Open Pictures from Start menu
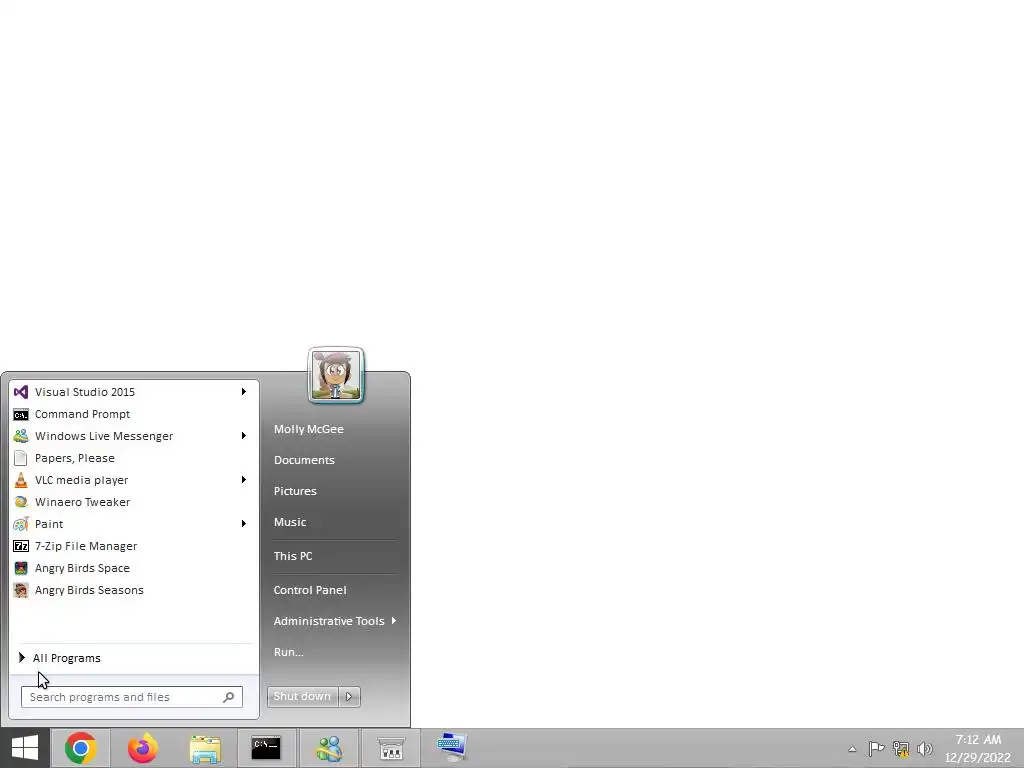Screen dimensions: 1024x768 click(x=295, y=491)
